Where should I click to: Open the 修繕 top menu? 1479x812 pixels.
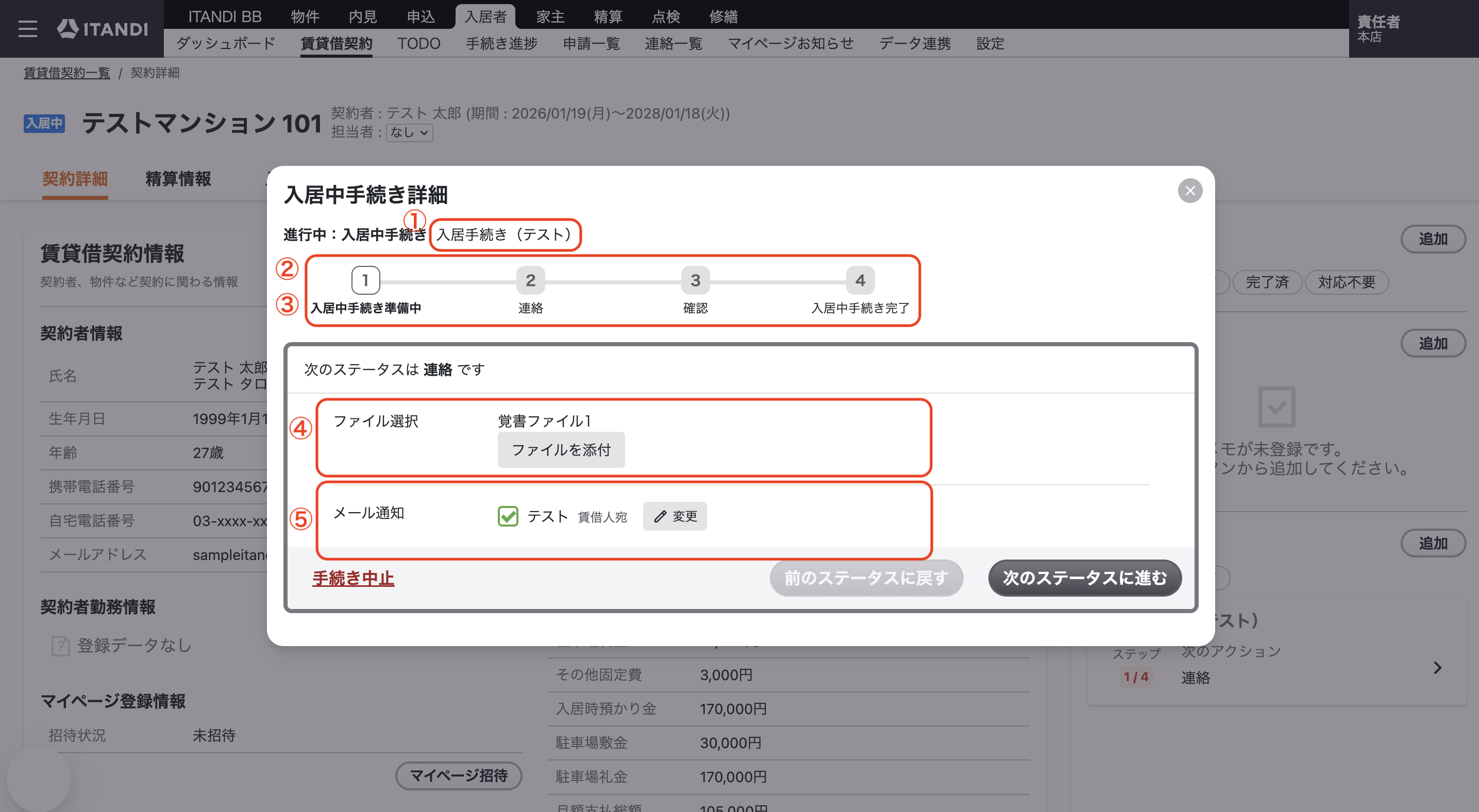tap(724, 16)
